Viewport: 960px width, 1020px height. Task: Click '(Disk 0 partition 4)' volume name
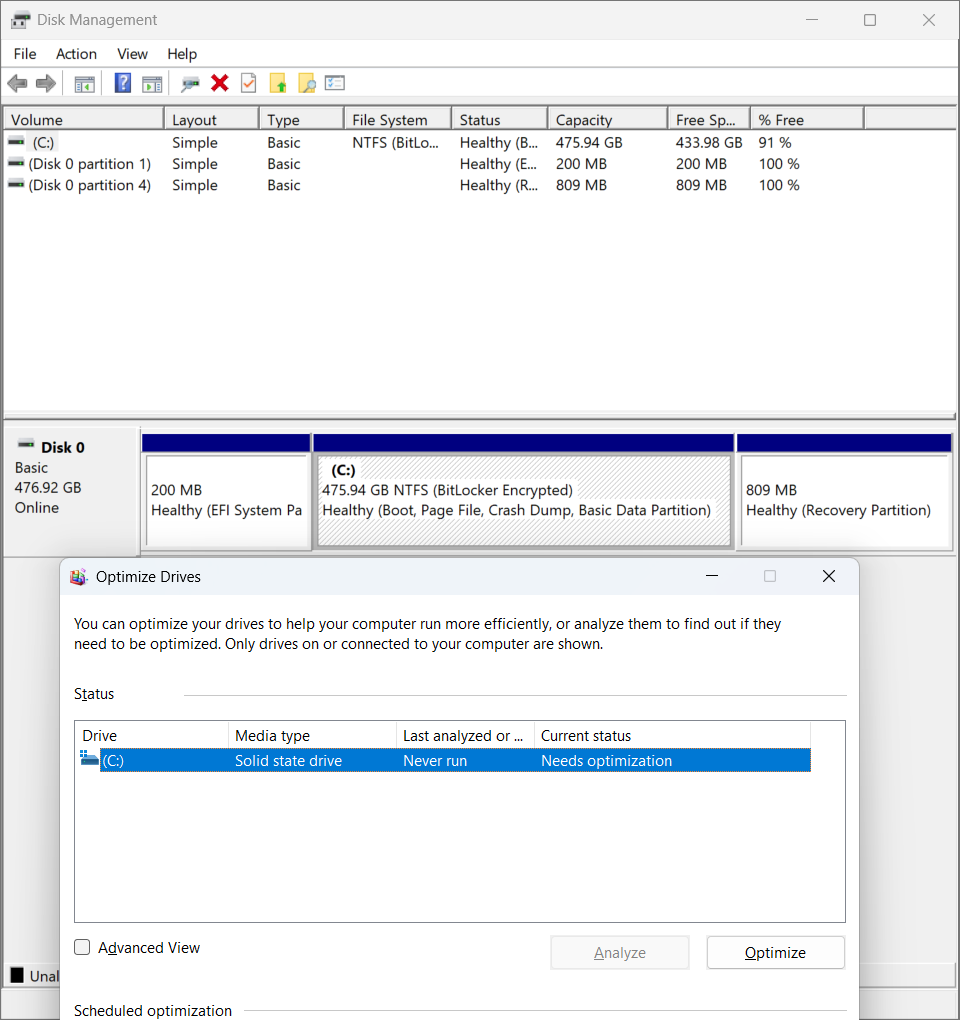(x=90, y=185)
